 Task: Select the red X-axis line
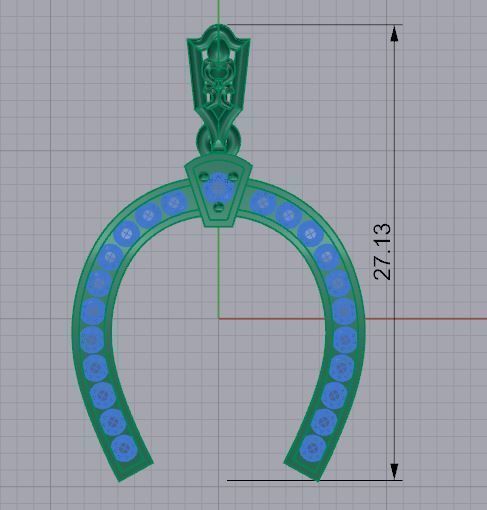tap(353, 319)
